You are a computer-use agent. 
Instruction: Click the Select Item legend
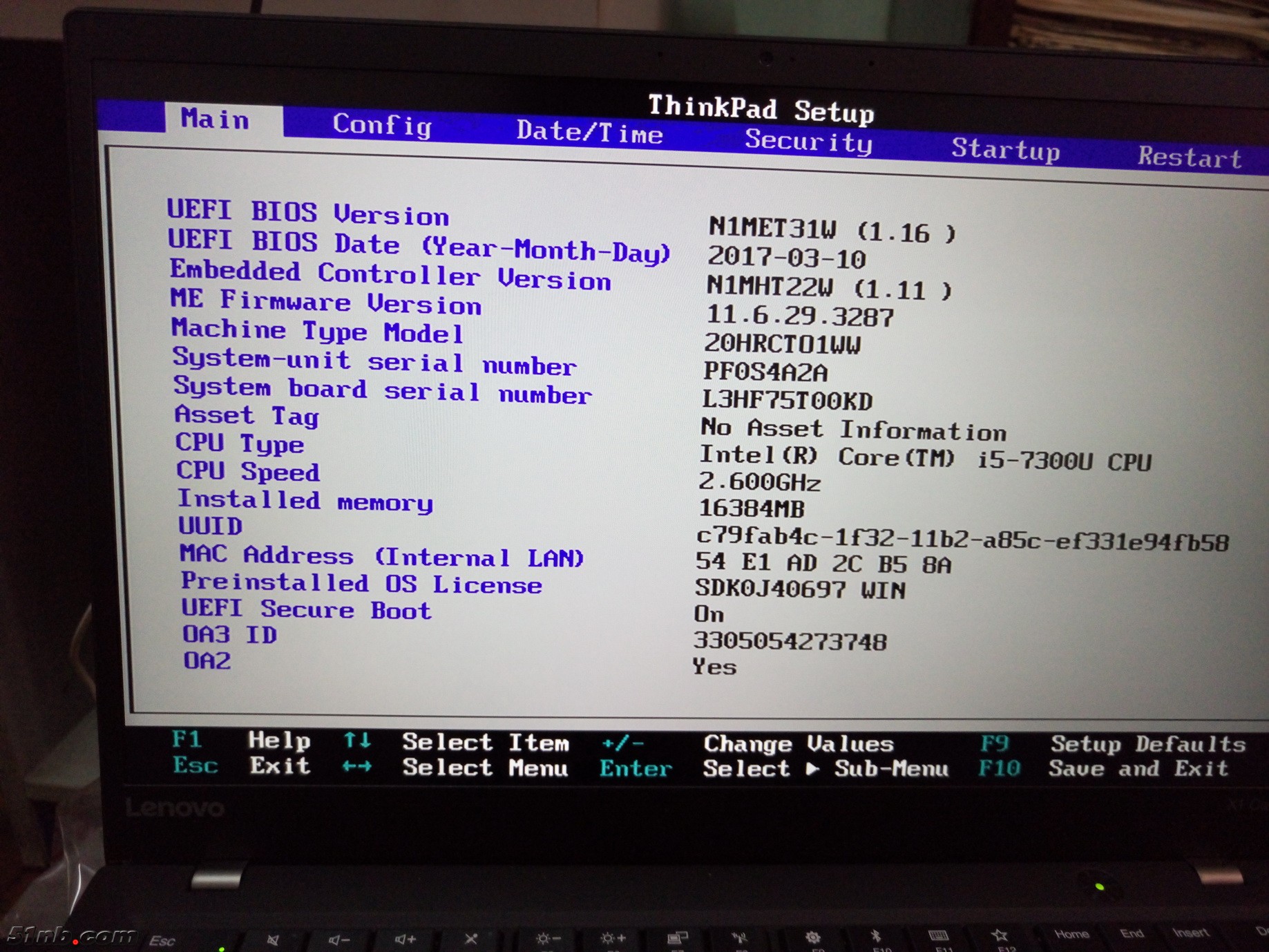486,743
